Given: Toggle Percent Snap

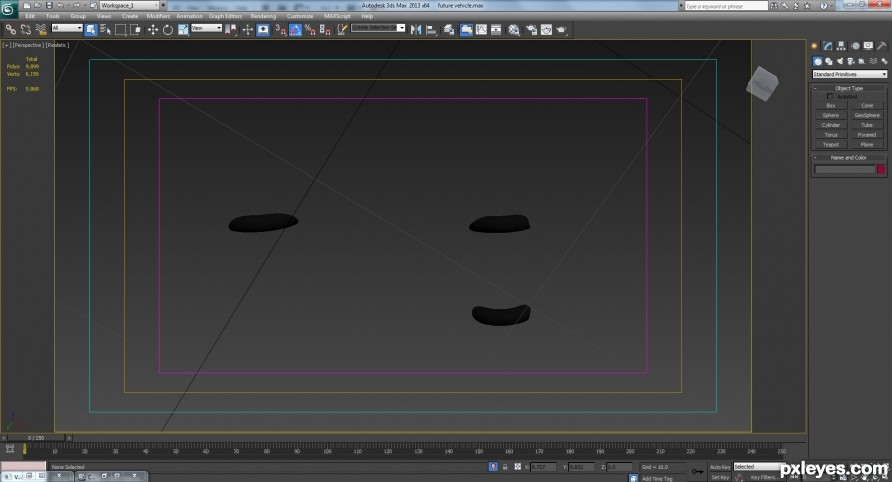Looking at the screenshot, I should (x=310, y=30).
